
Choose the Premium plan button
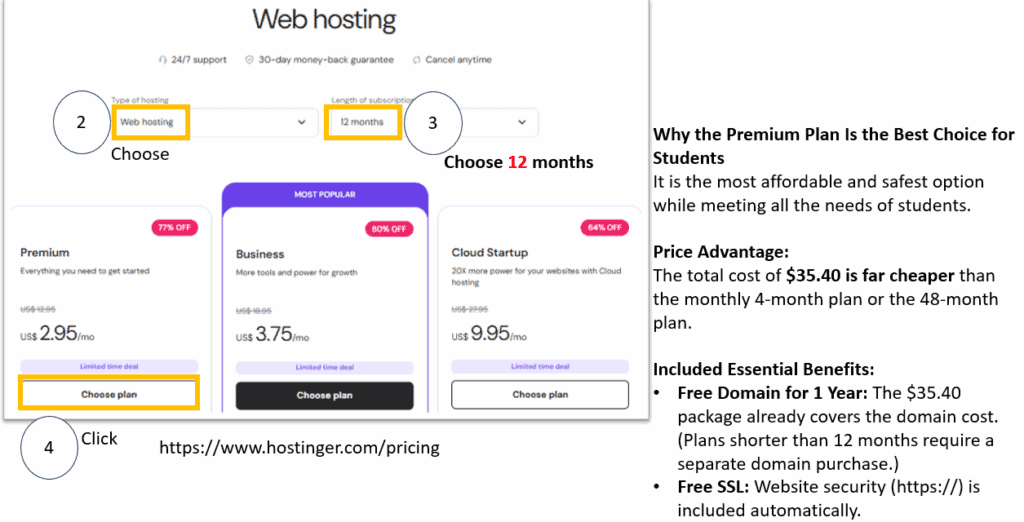[109, 394]
